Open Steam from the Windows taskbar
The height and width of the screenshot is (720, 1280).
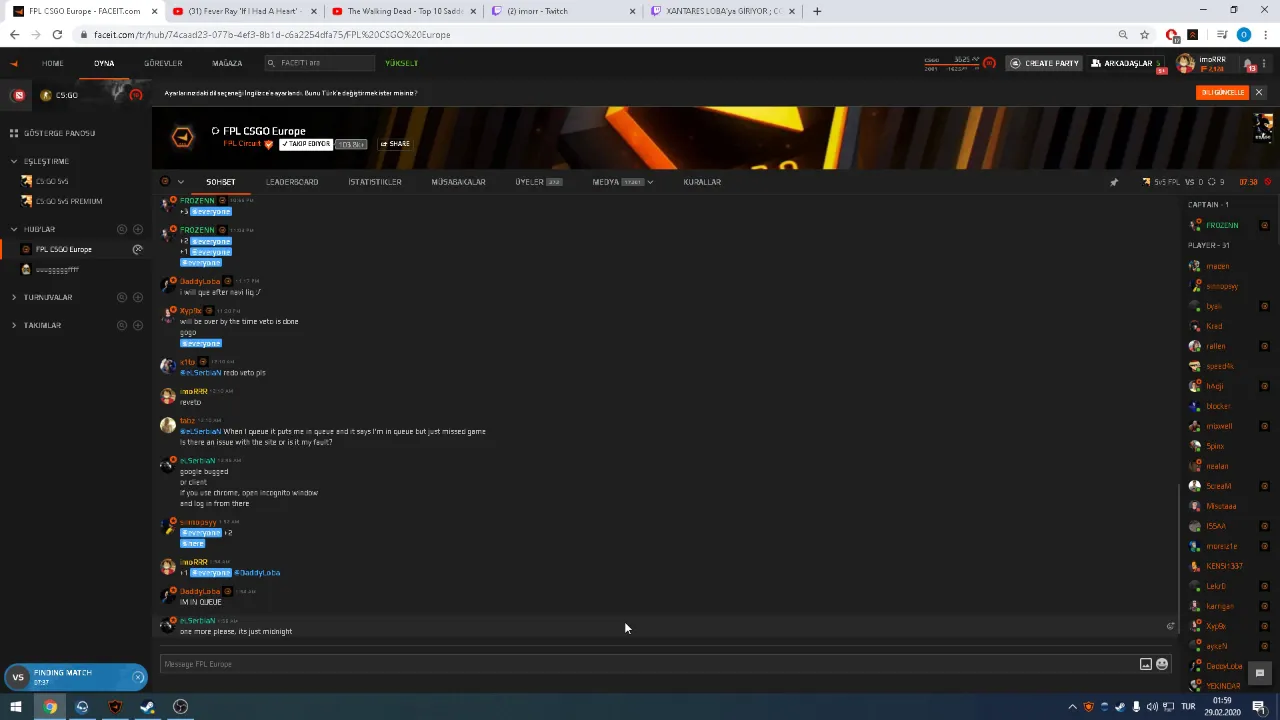point(147,707)
